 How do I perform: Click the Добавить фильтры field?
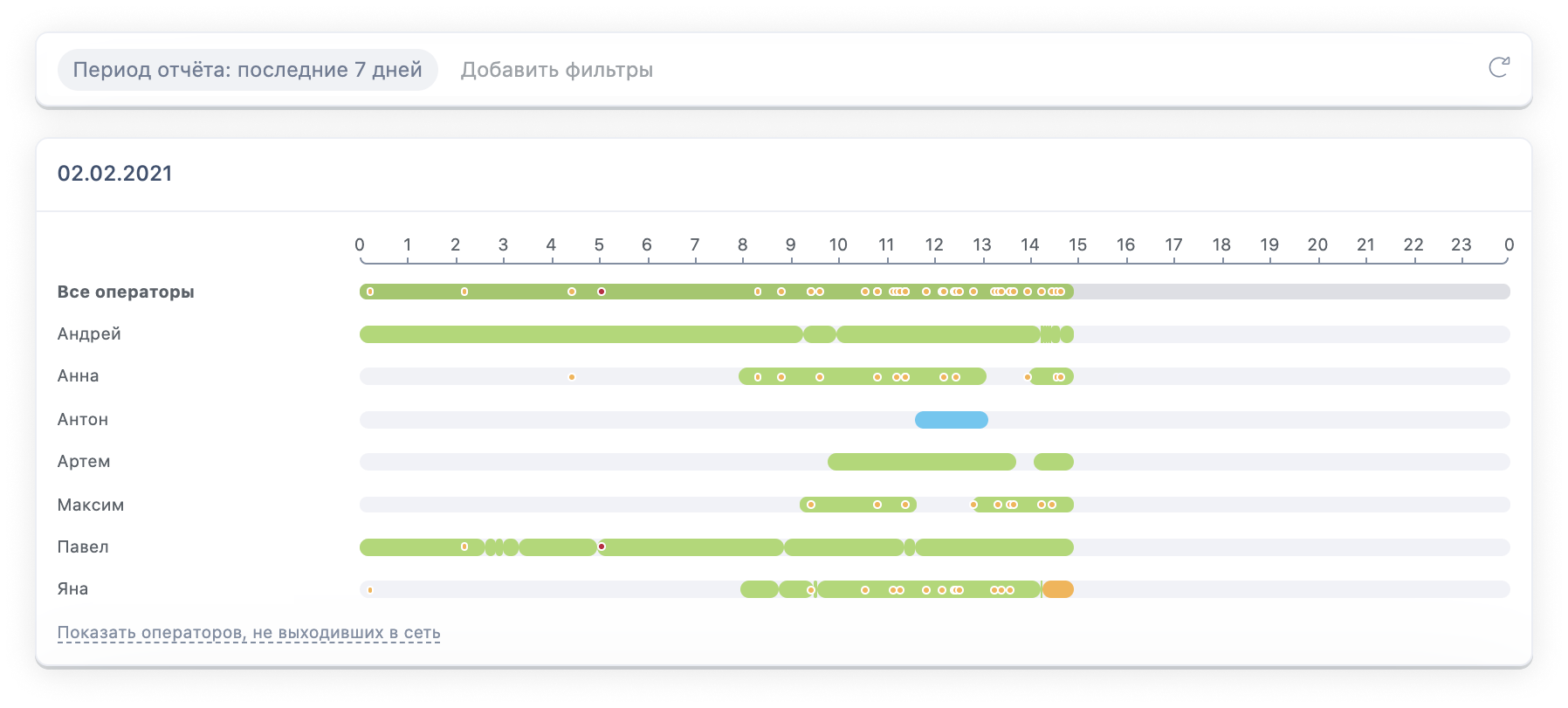[557, 70]
